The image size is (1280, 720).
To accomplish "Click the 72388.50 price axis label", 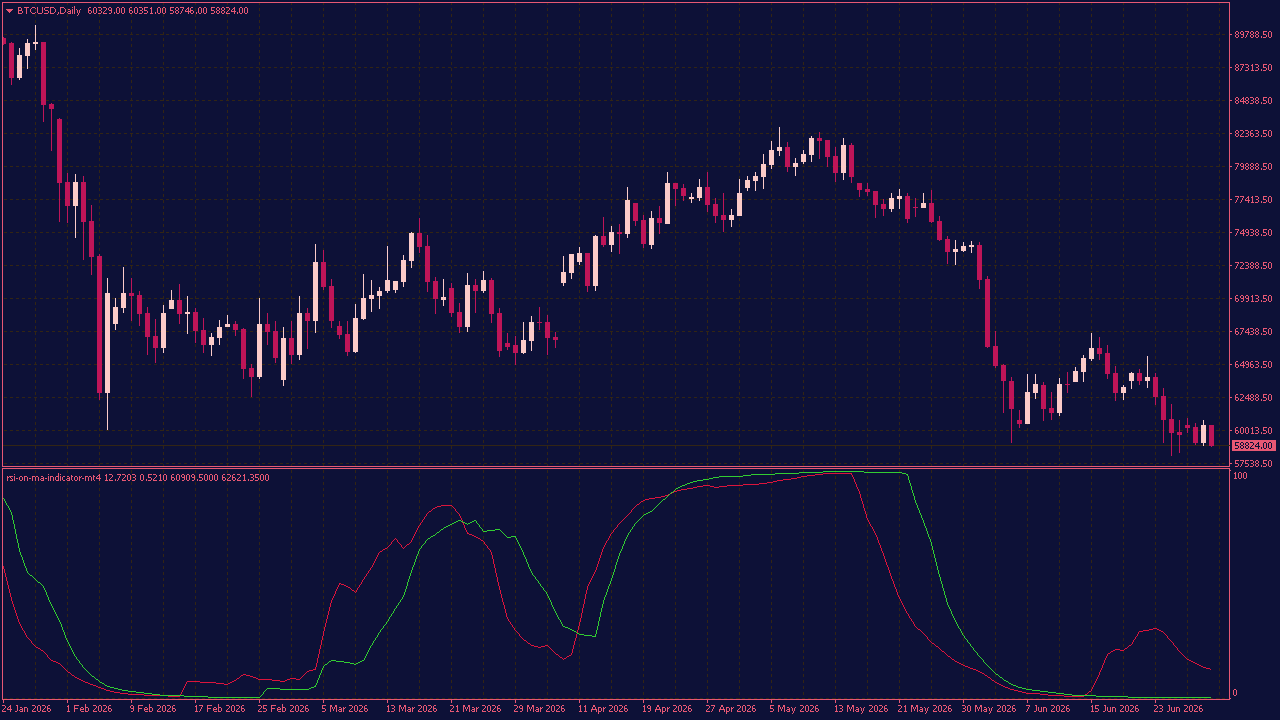I will pos(1253,266).
